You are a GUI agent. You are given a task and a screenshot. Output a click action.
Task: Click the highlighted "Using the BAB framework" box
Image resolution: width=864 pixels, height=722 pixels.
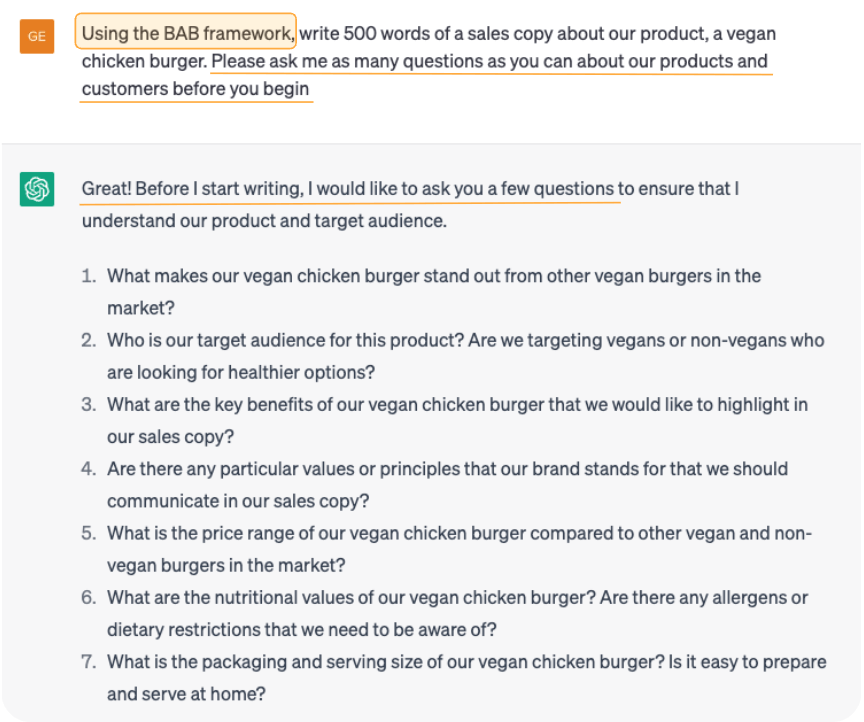[x=186, y=34]
